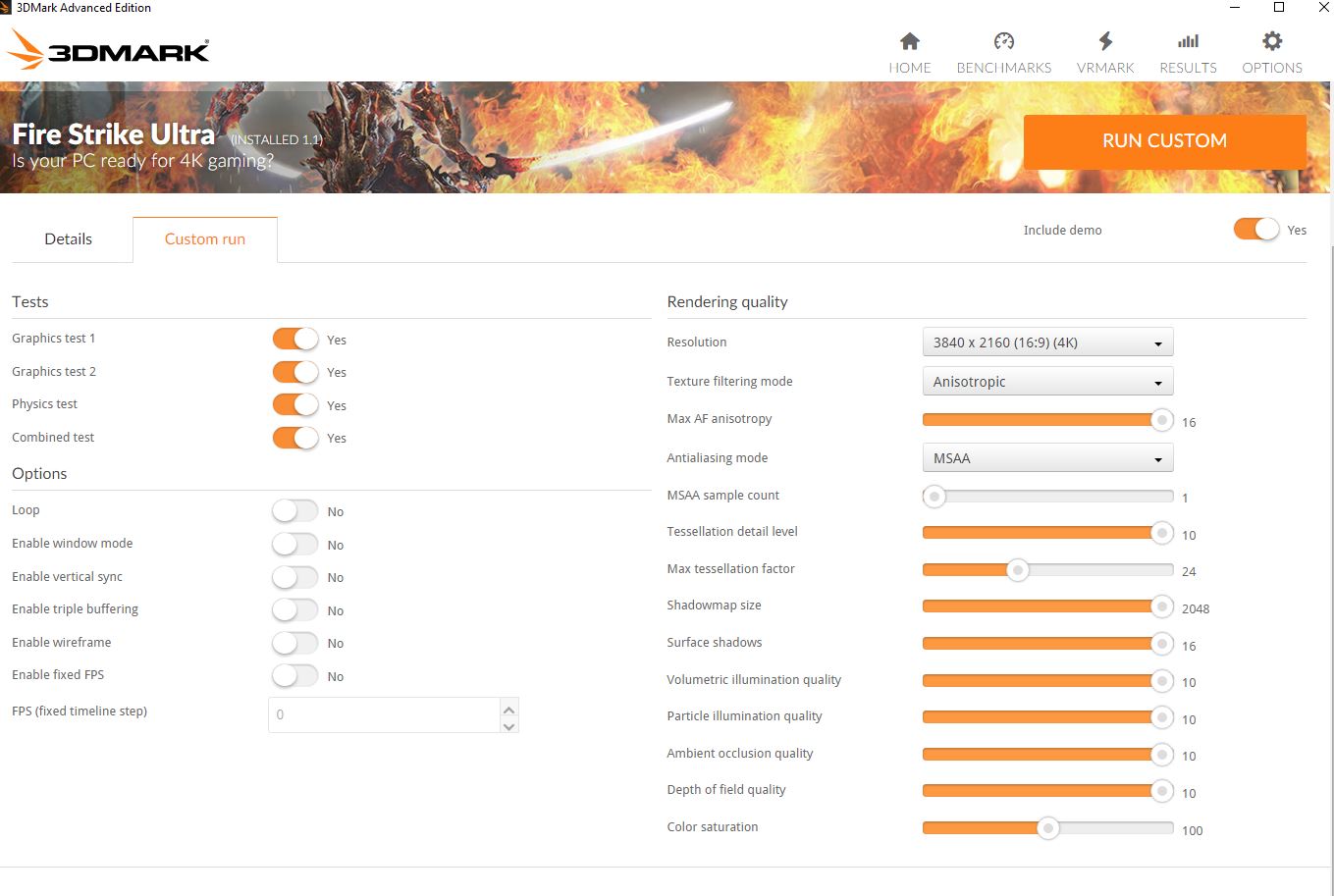1334x896 pixels.
Task: Click the MSAA sample count slider handle
Action: point(934,497)
